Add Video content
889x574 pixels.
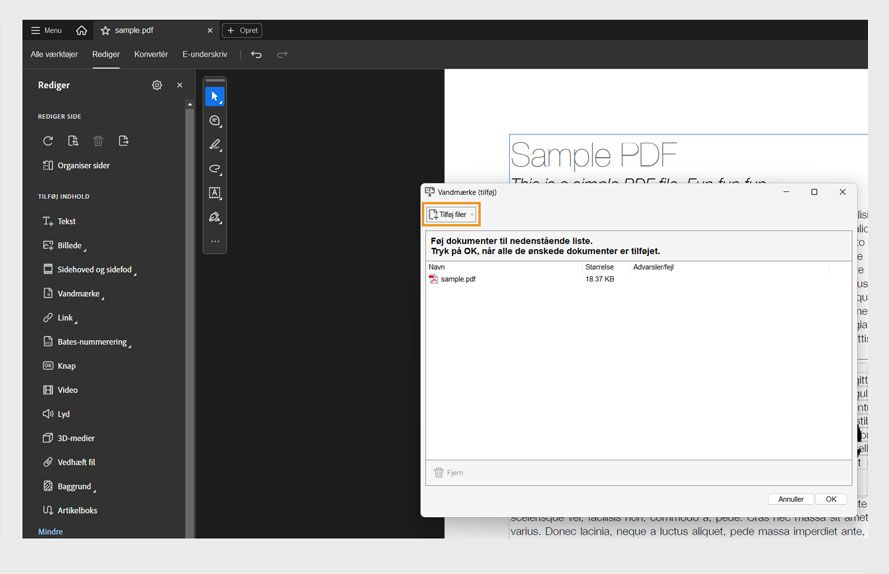[x=60, y=390]
